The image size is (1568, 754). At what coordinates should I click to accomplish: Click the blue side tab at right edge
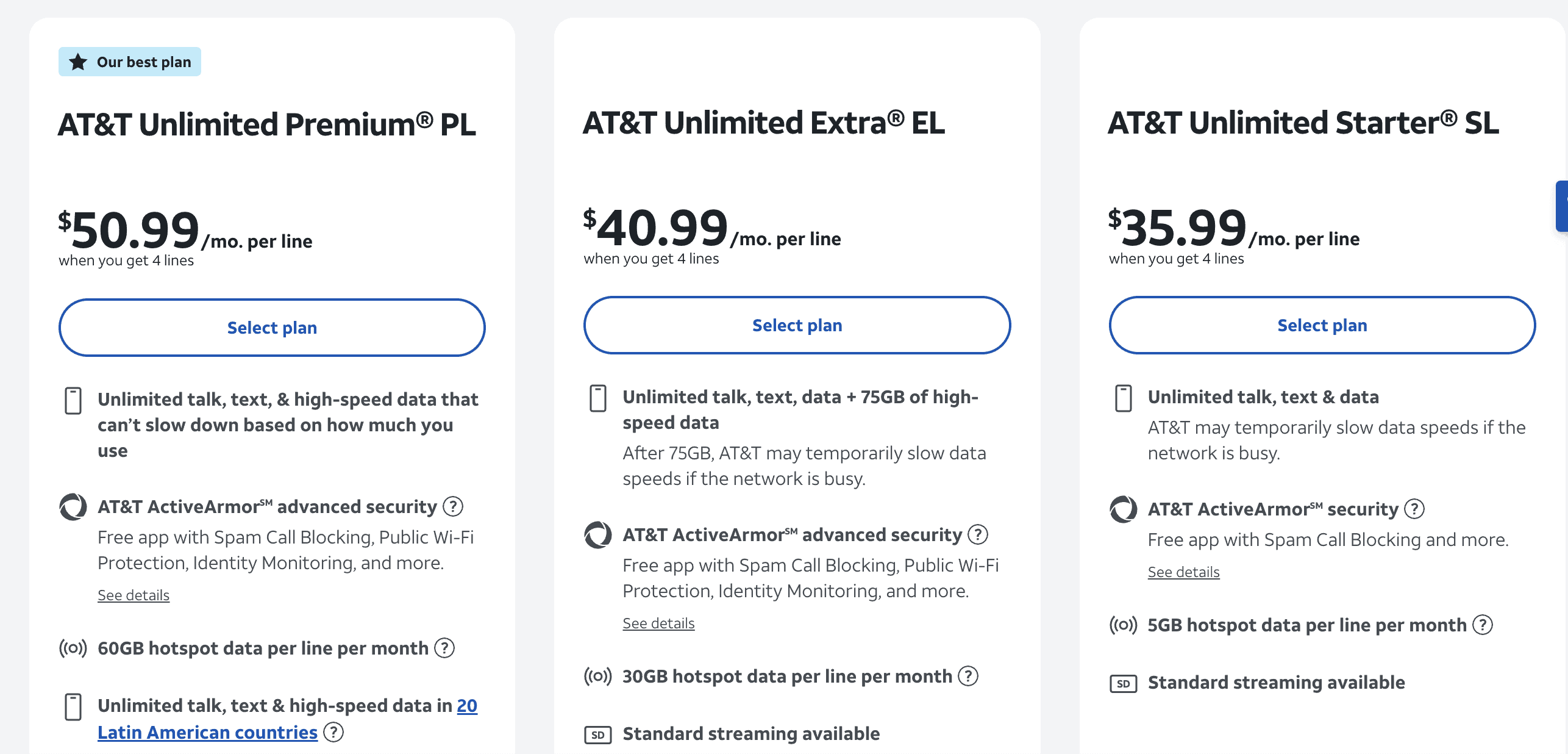pos(1562,206)
